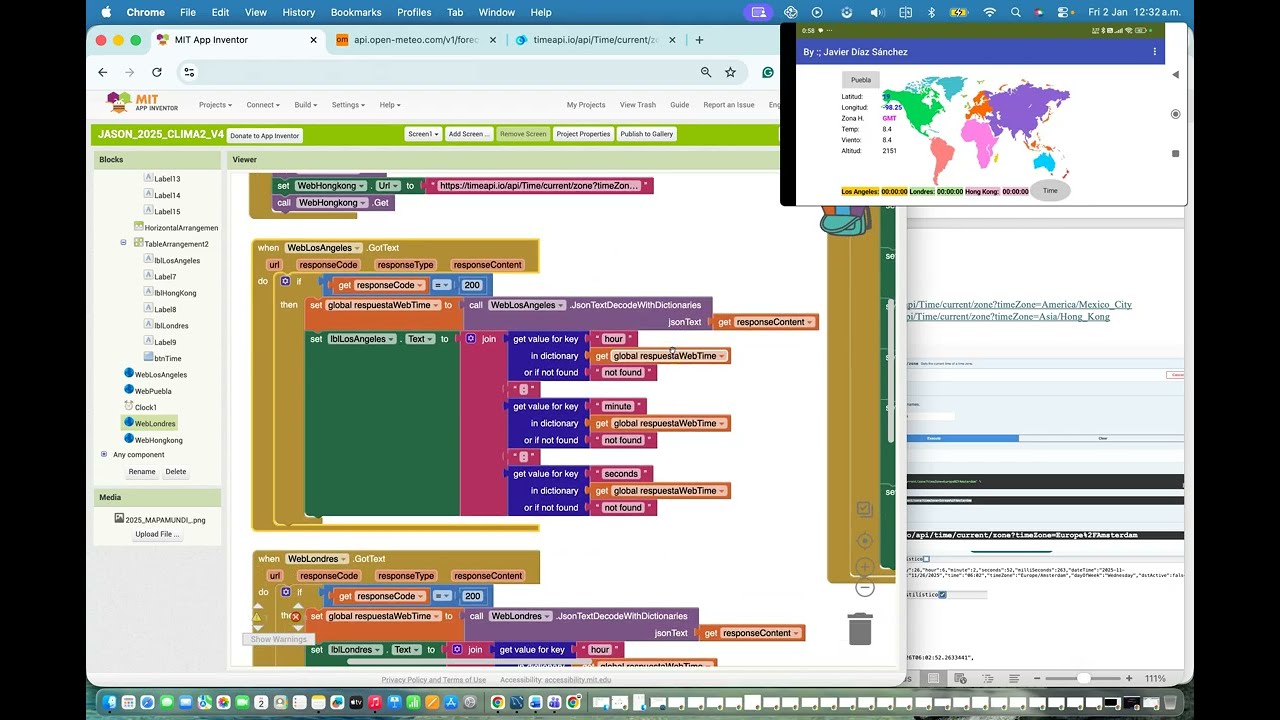Click the Rename component button
This screenshot has height=720, width=1280.
click(x=142, y=471)
